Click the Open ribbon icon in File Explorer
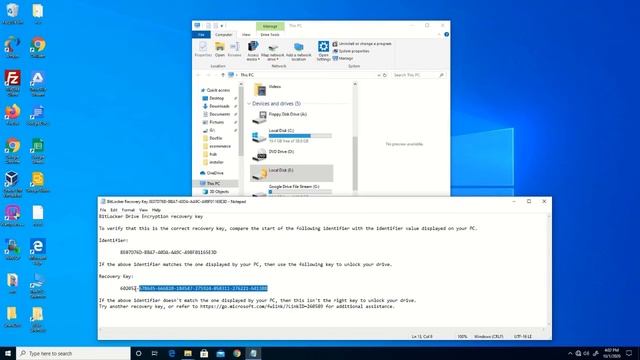 click(220, 50)
